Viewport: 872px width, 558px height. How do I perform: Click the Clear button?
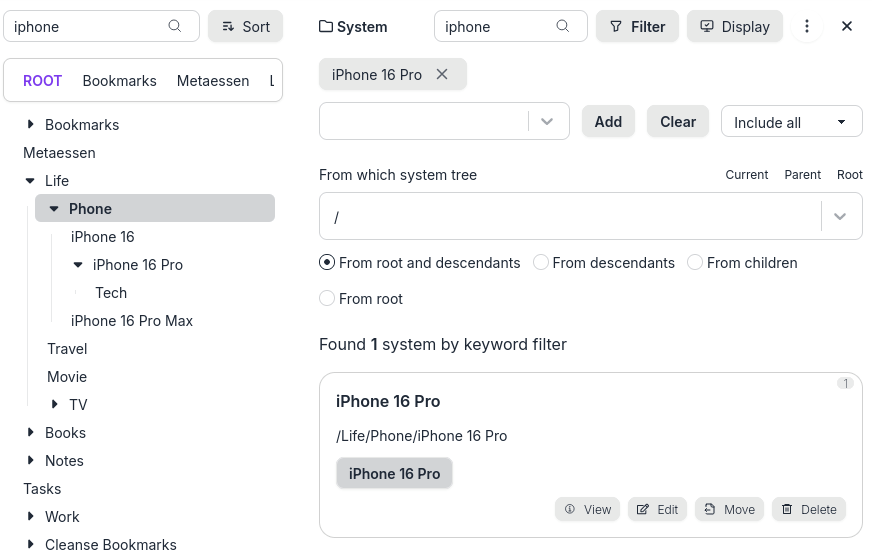click(x=677, y=122)
